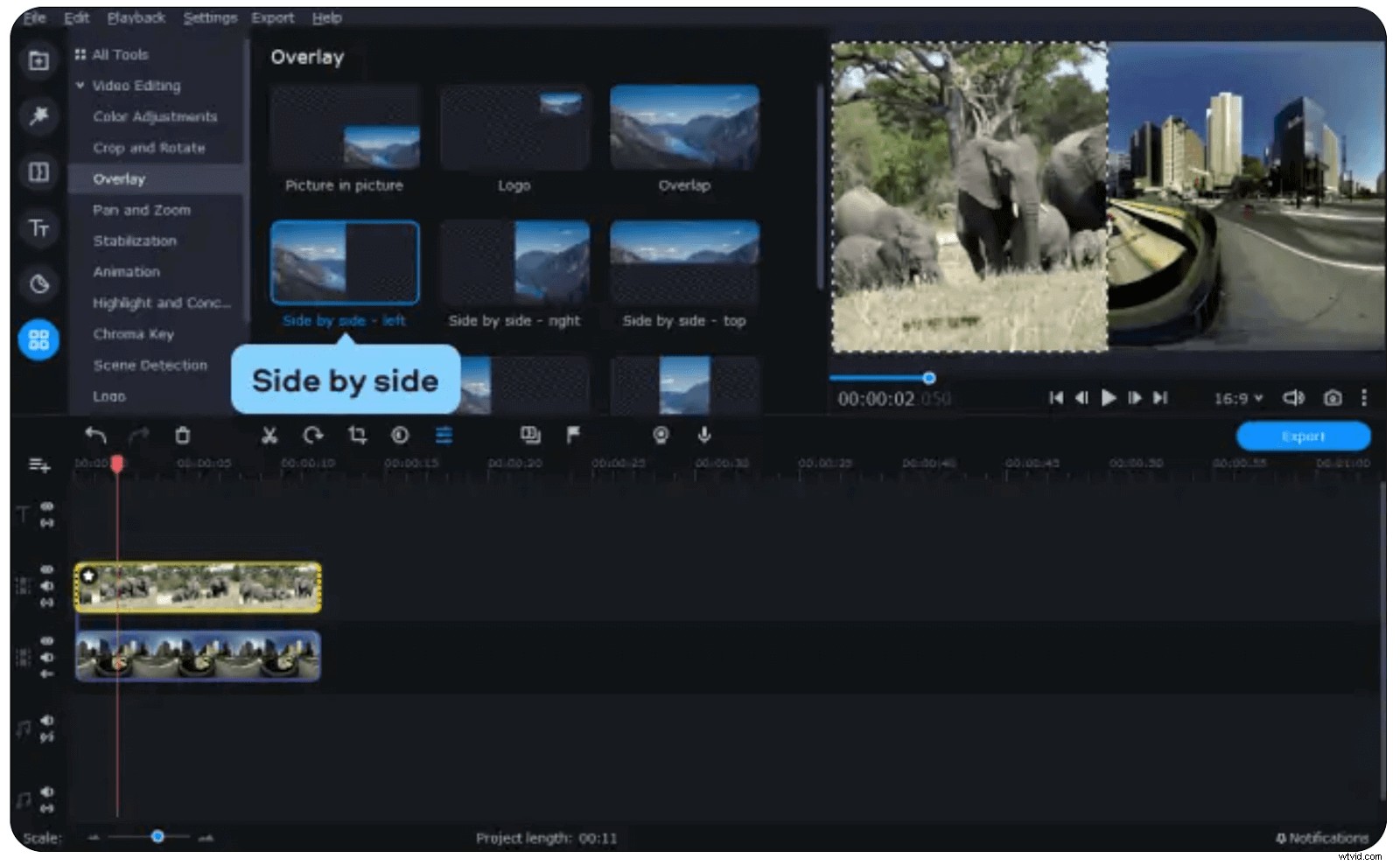
Task: Open the 16:9 aspect ratio dropdown
Action: click(1236, 397)
